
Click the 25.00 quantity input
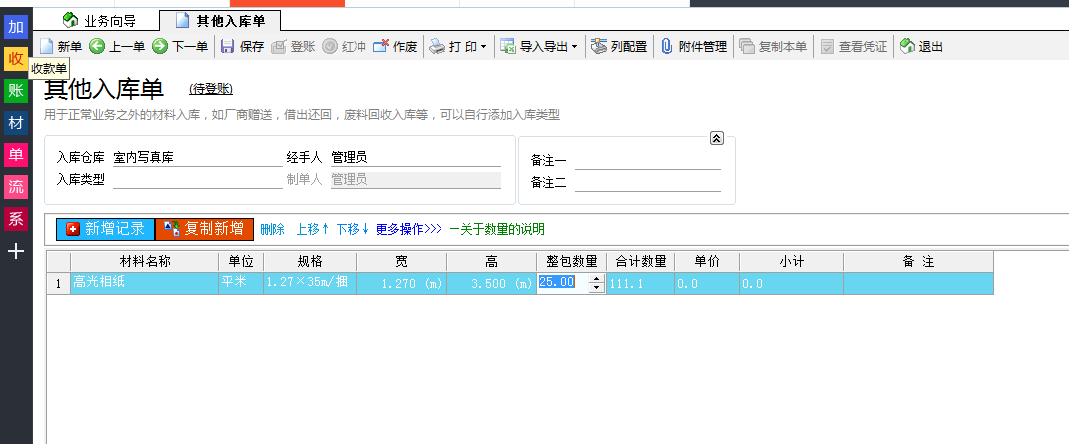562,282
